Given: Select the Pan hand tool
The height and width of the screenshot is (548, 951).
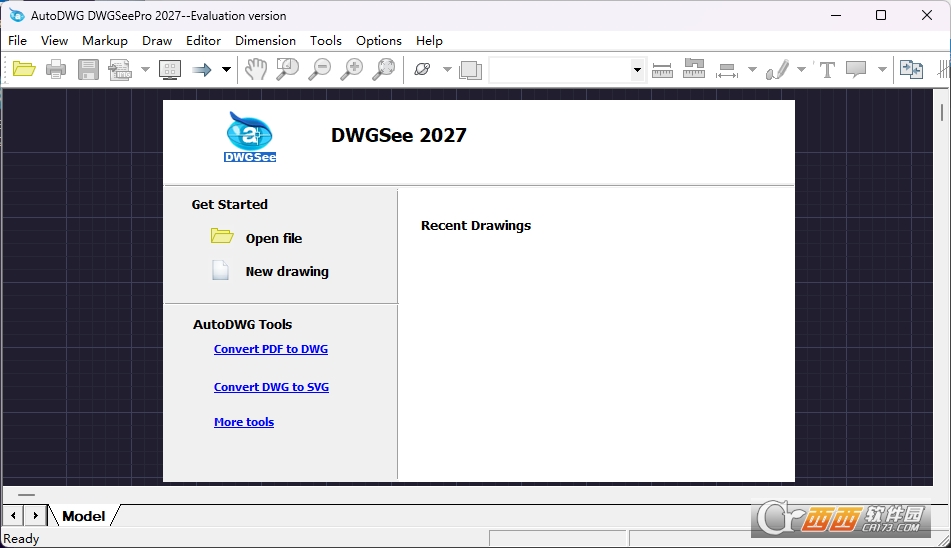Looking at the screenshot, I should point(256,69).
